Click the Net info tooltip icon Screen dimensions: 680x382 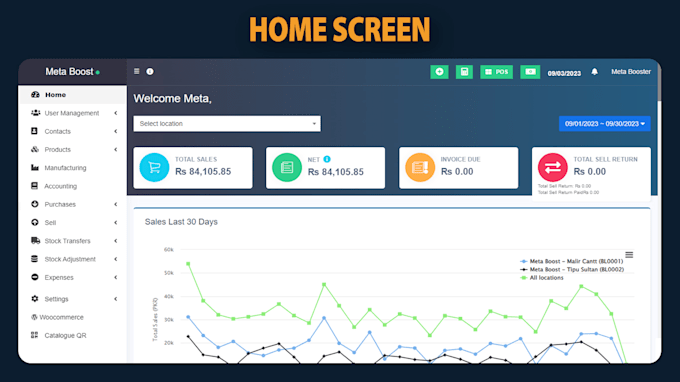point(327,159)
